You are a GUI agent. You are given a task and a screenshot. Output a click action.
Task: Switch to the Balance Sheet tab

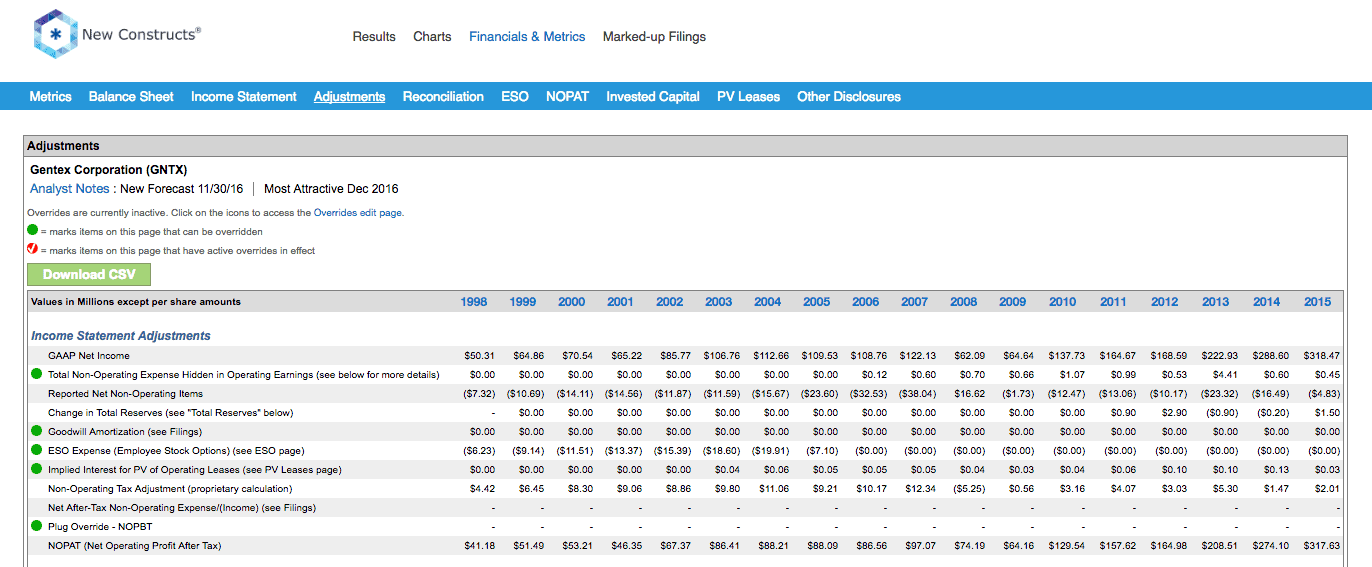(131, 96)
